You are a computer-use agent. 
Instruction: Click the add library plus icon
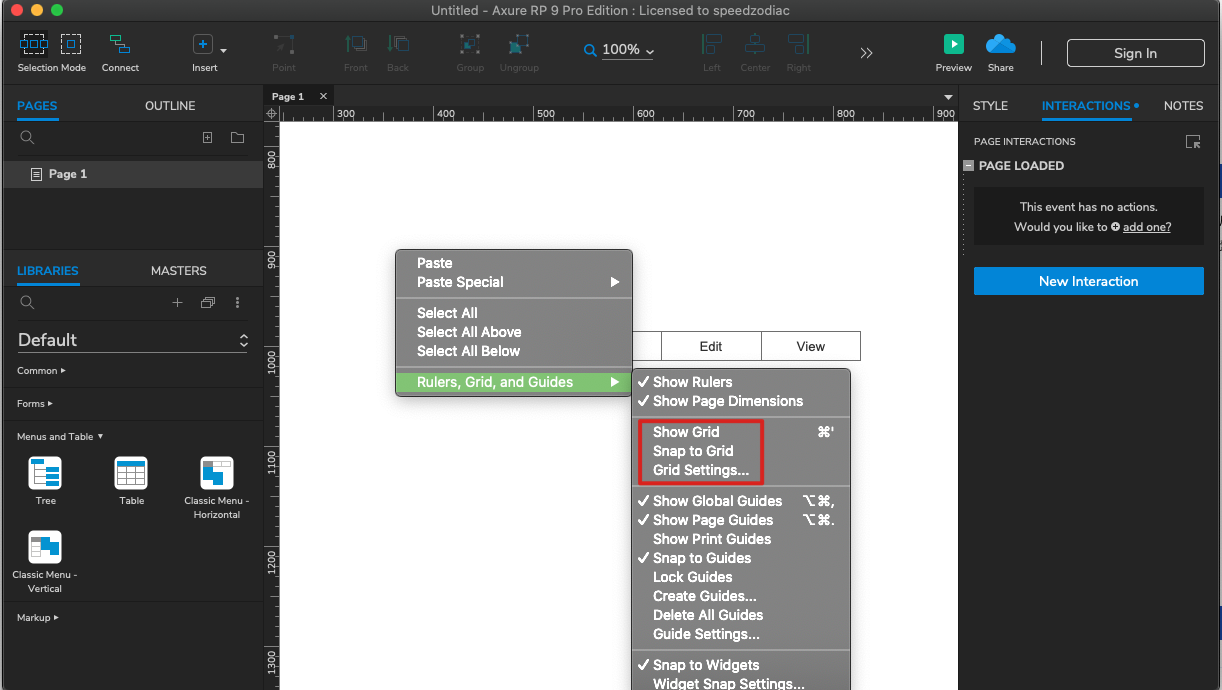tap(178, 303)
